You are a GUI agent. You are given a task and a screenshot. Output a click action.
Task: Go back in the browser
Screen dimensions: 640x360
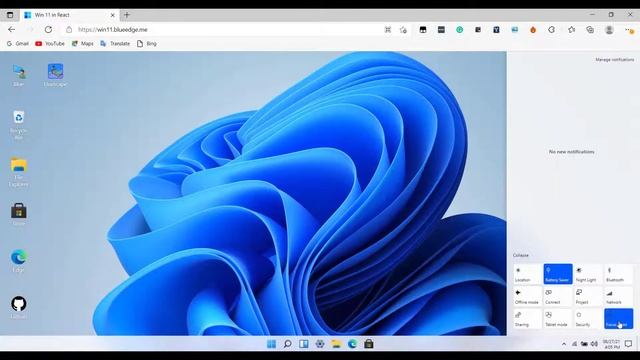pos(11,29)
